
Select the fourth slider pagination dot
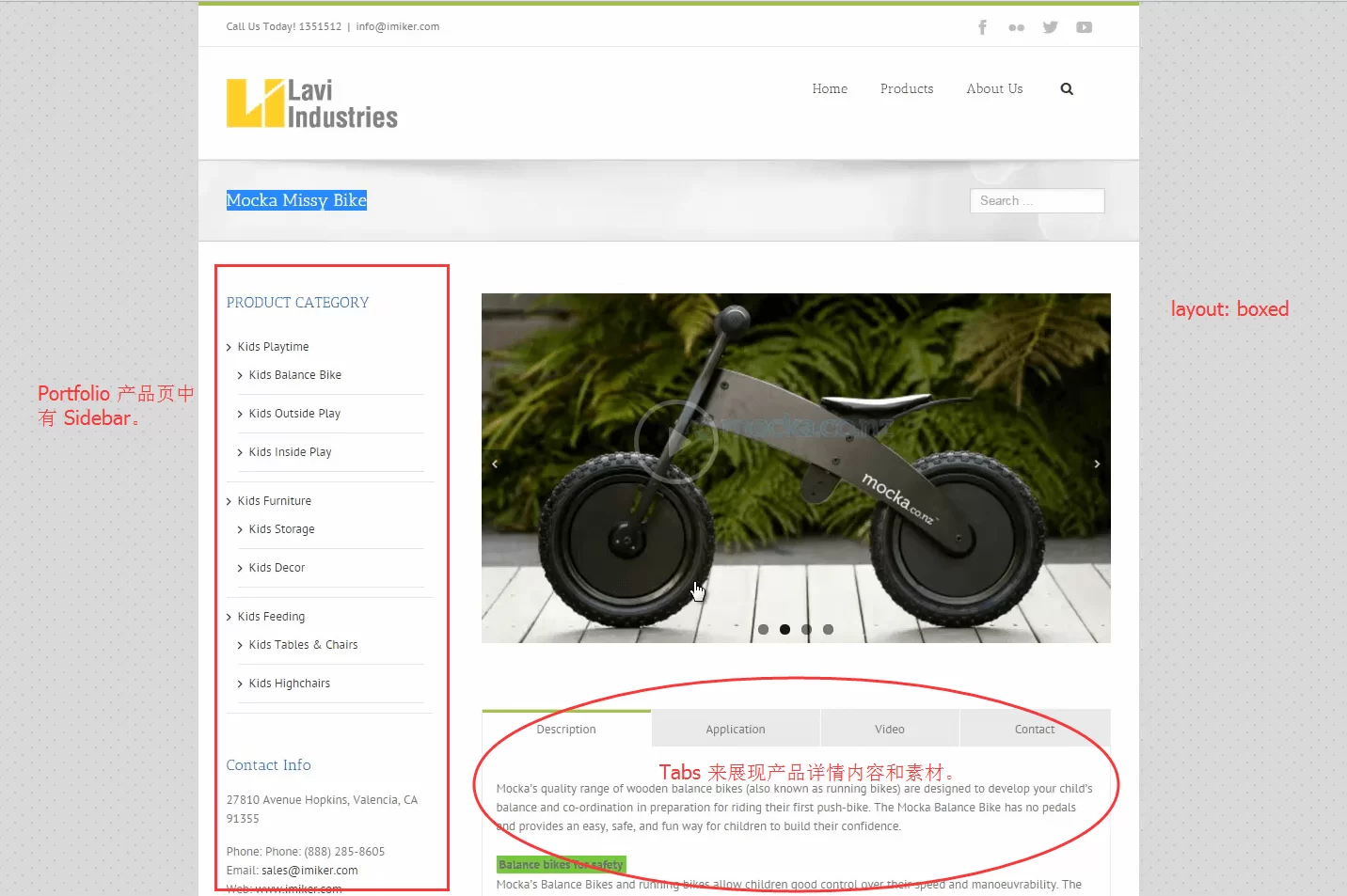828,629
